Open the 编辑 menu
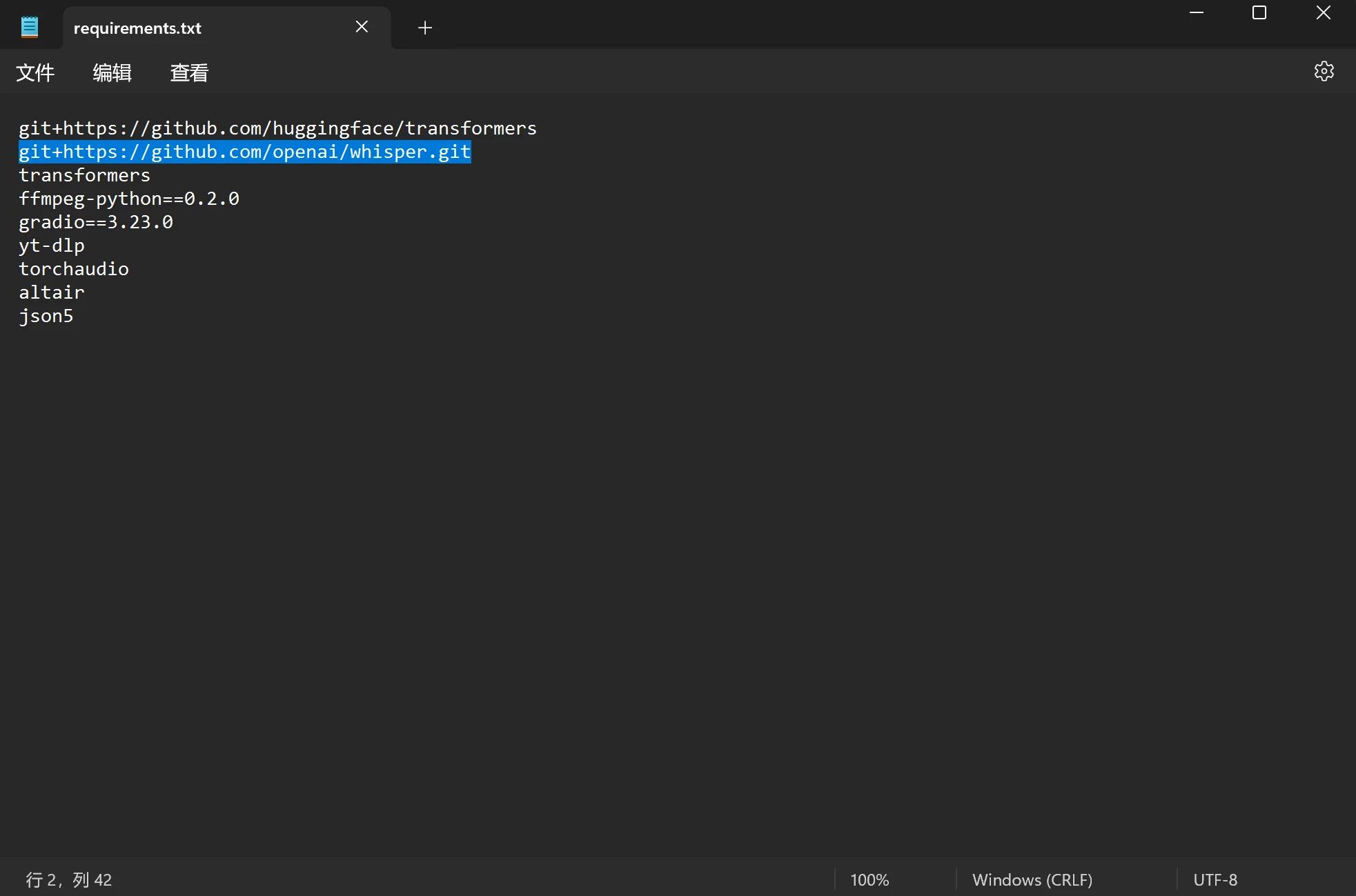1356x896 pixels. [x=112, y=72]
